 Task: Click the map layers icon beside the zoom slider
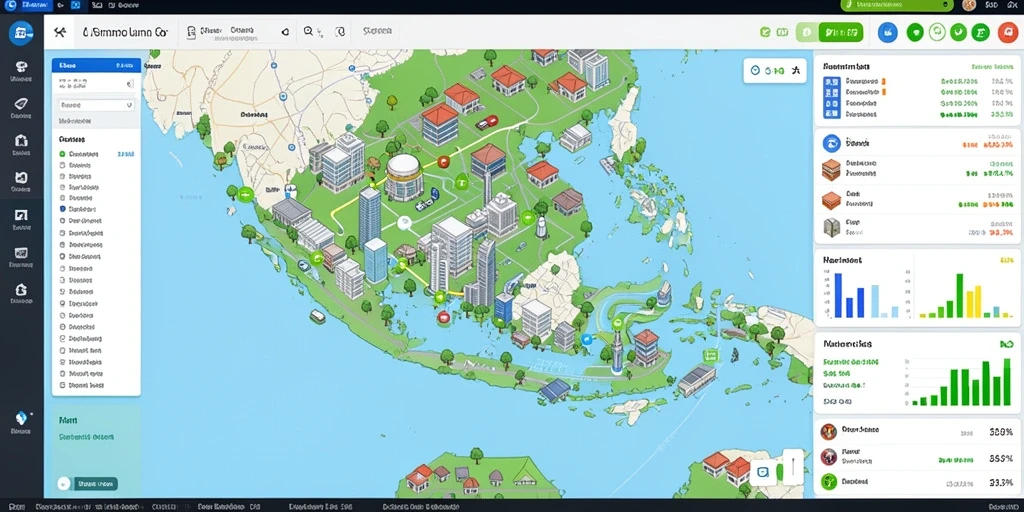pyautogui.click(x=762, y=472)
